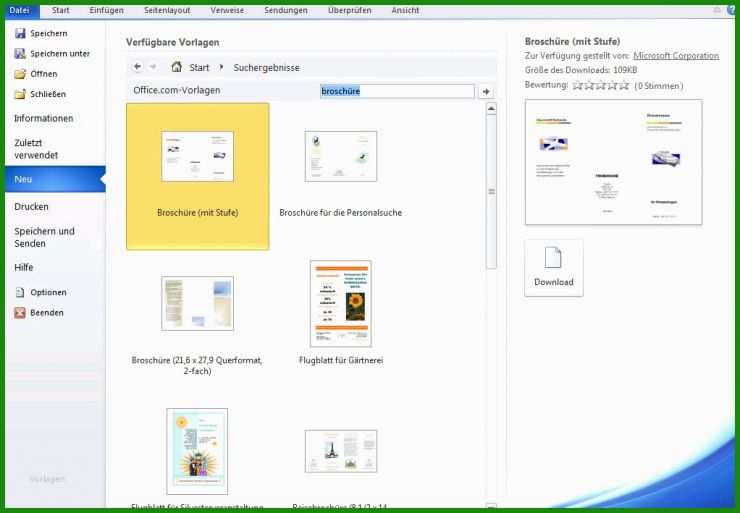This screenshot has width=740, height=513.
Task: Select the Eiffel tower brochure template
Action: [x=340, y=451]
